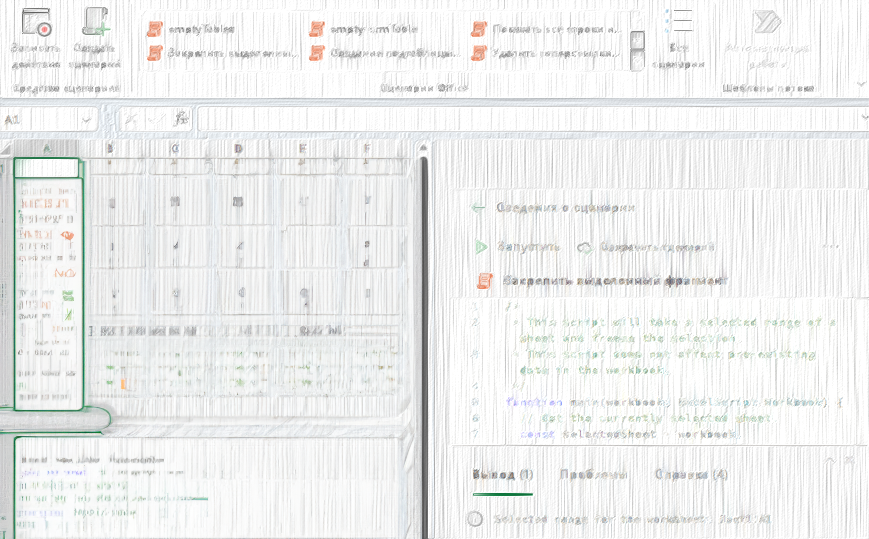Click the insert function fx icon

(x=181, y=119)
